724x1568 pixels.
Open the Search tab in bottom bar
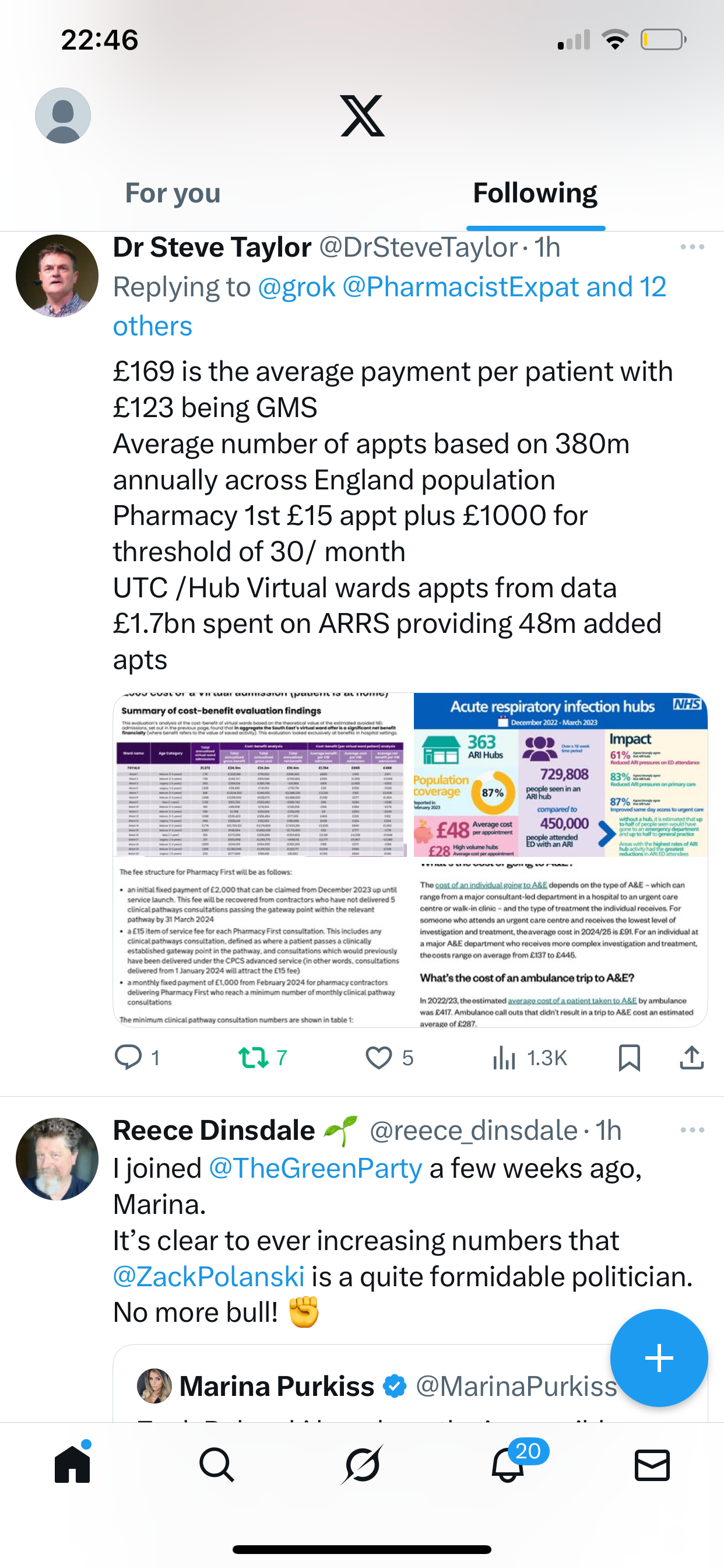tap(217, 1464)
